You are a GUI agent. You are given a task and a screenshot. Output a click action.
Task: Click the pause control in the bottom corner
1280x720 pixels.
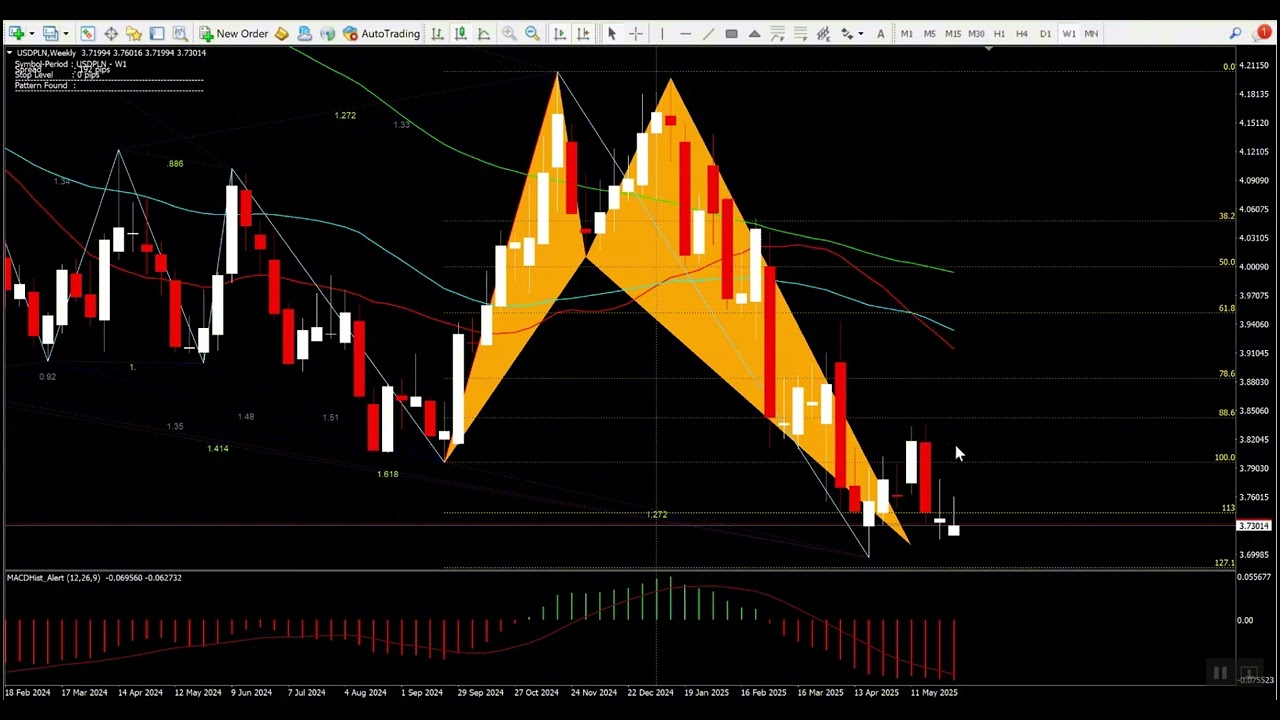(1220, 673)
